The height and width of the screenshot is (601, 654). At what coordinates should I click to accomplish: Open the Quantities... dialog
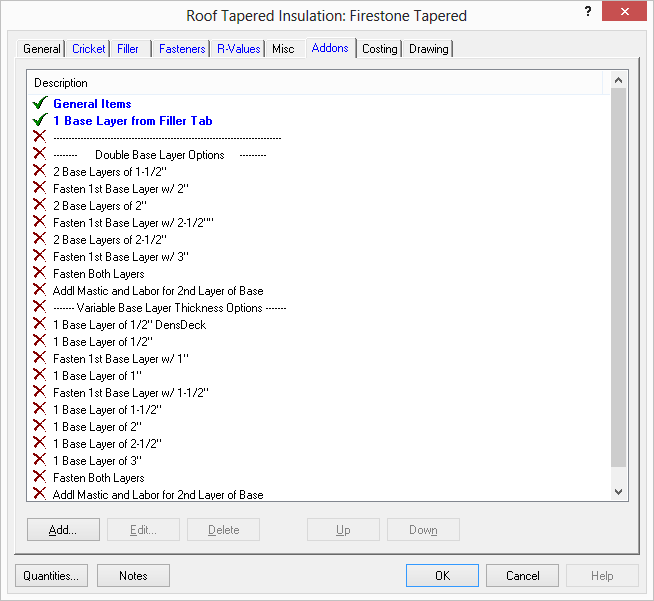[x=52, y=576]
